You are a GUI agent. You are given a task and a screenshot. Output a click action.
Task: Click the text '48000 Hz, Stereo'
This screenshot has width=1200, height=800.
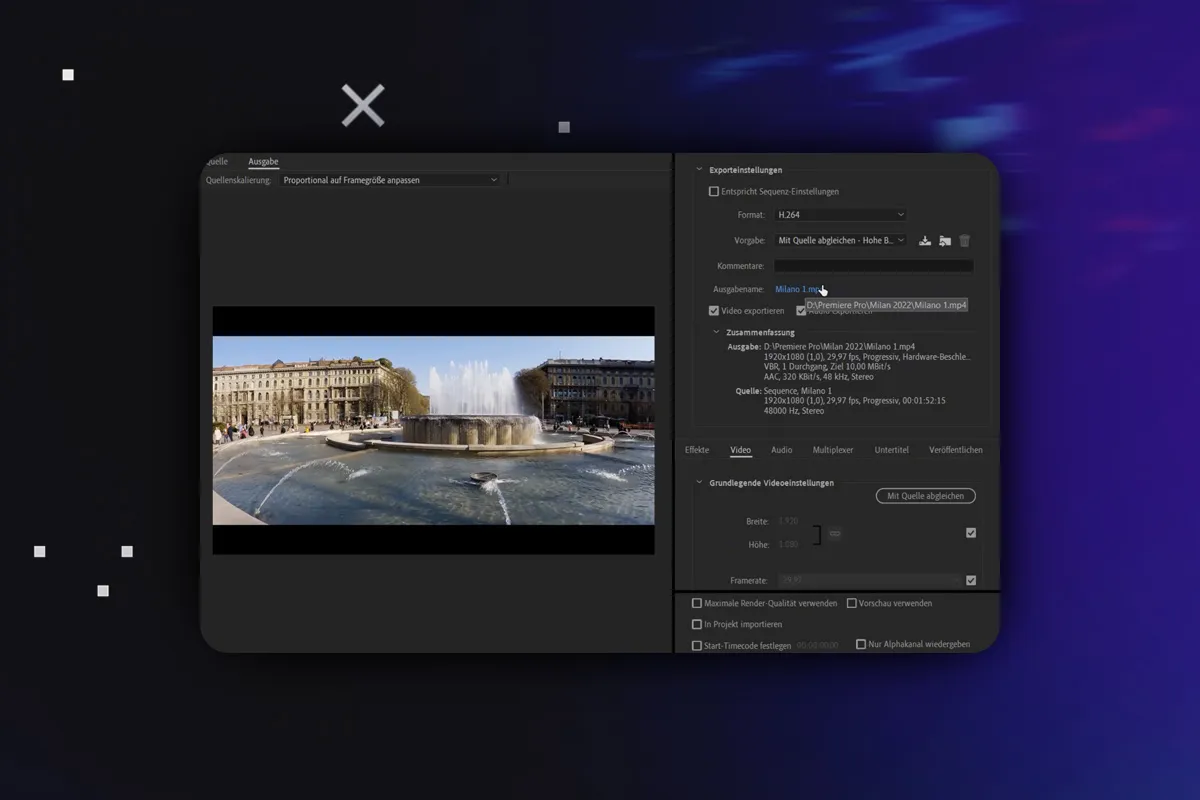tap(794, 411)
